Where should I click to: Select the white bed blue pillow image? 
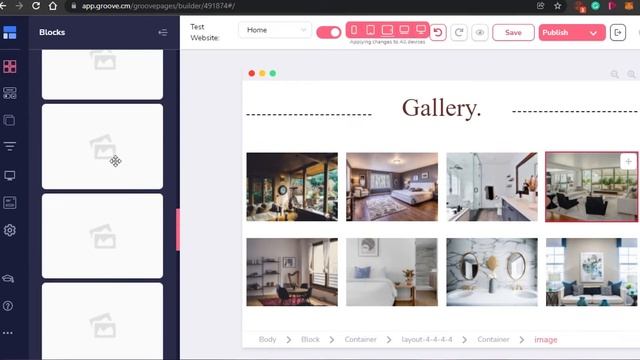point(392,272)
